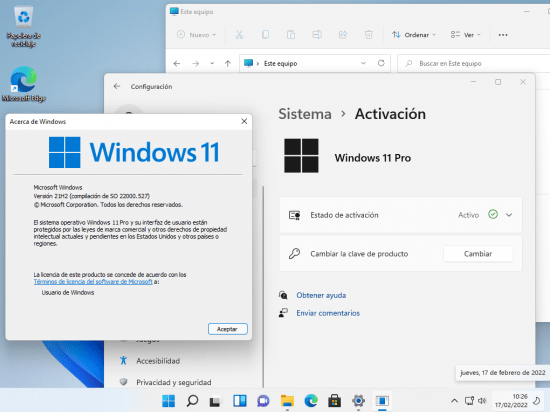The image size is (550, 412).
Task: Open the Windows Start menu
Action: click(168, 400)
